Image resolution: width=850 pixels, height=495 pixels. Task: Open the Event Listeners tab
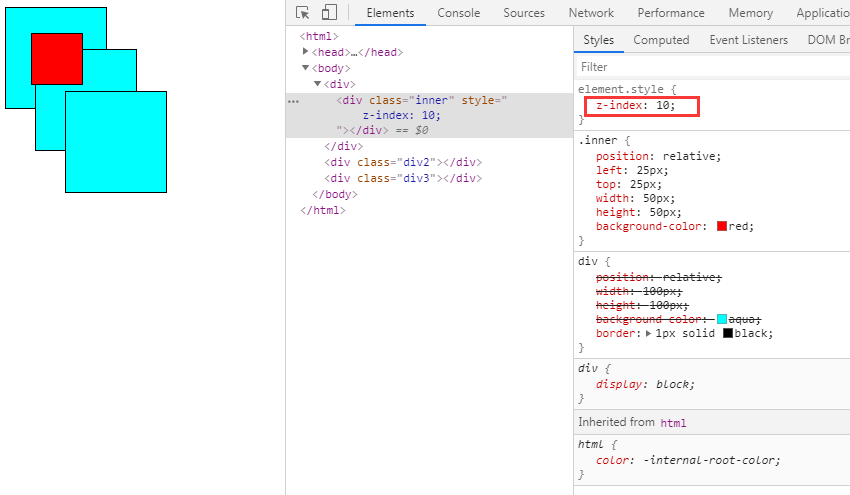click(748, 40)
